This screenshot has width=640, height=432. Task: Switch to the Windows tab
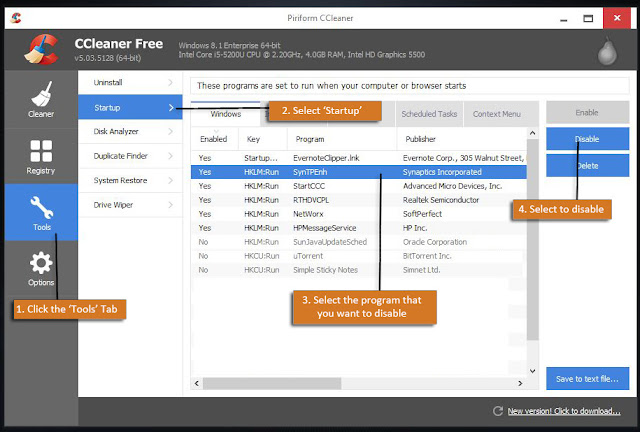click(225, 114)
